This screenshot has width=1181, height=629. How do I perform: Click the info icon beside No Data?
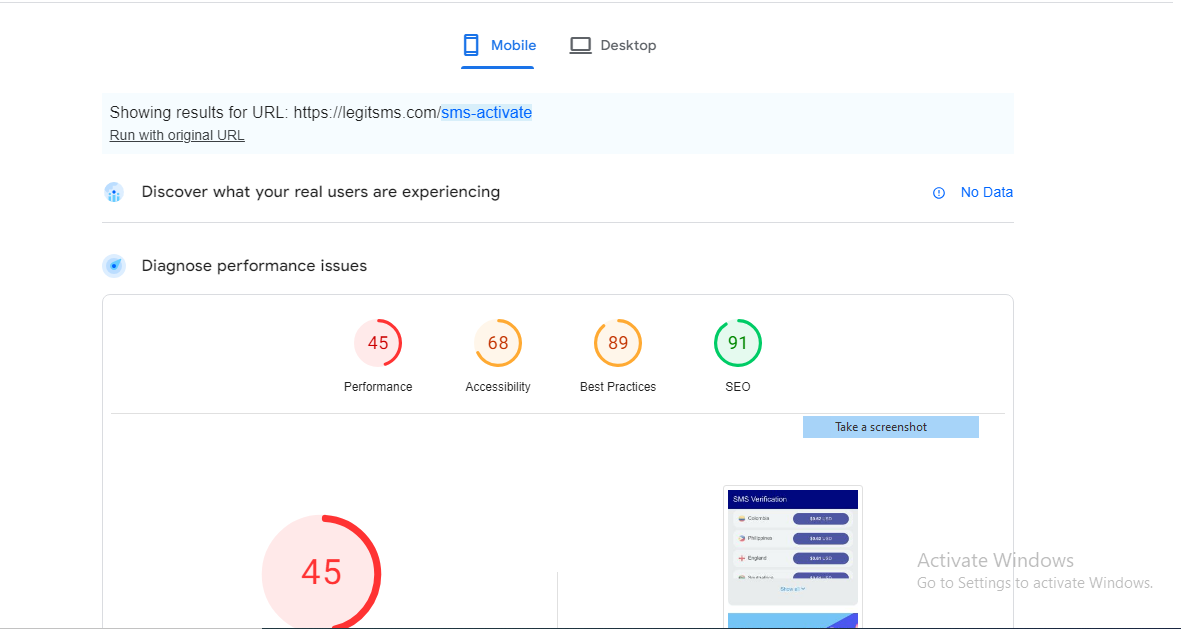(938, 193)
